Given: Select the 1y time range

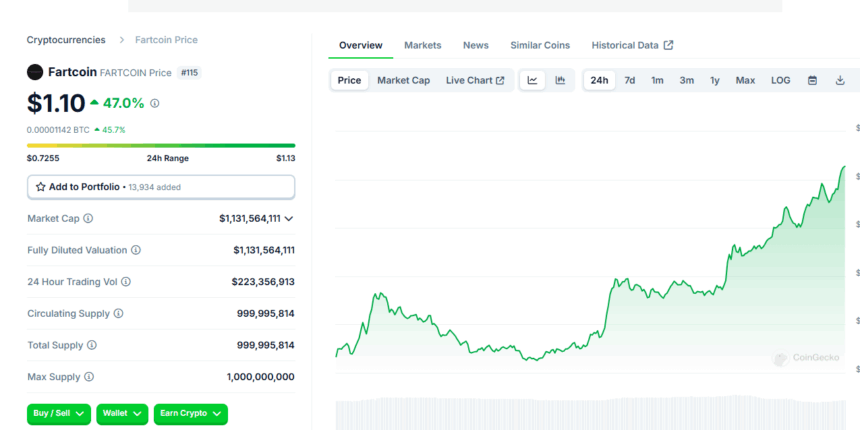Looking at the screenshot, I should tap(715, 80).
